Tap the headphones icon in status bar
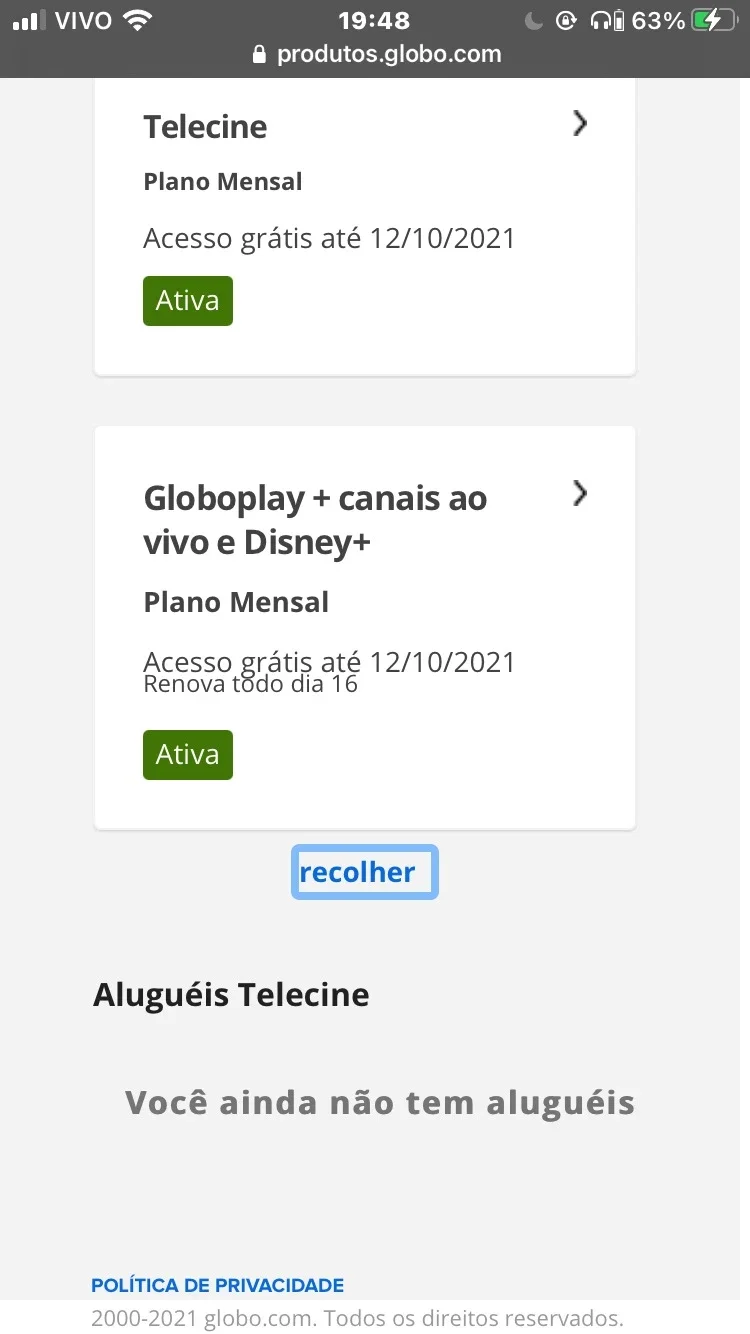This screenshot has height=1334, width=750. [x=600, y=20]
